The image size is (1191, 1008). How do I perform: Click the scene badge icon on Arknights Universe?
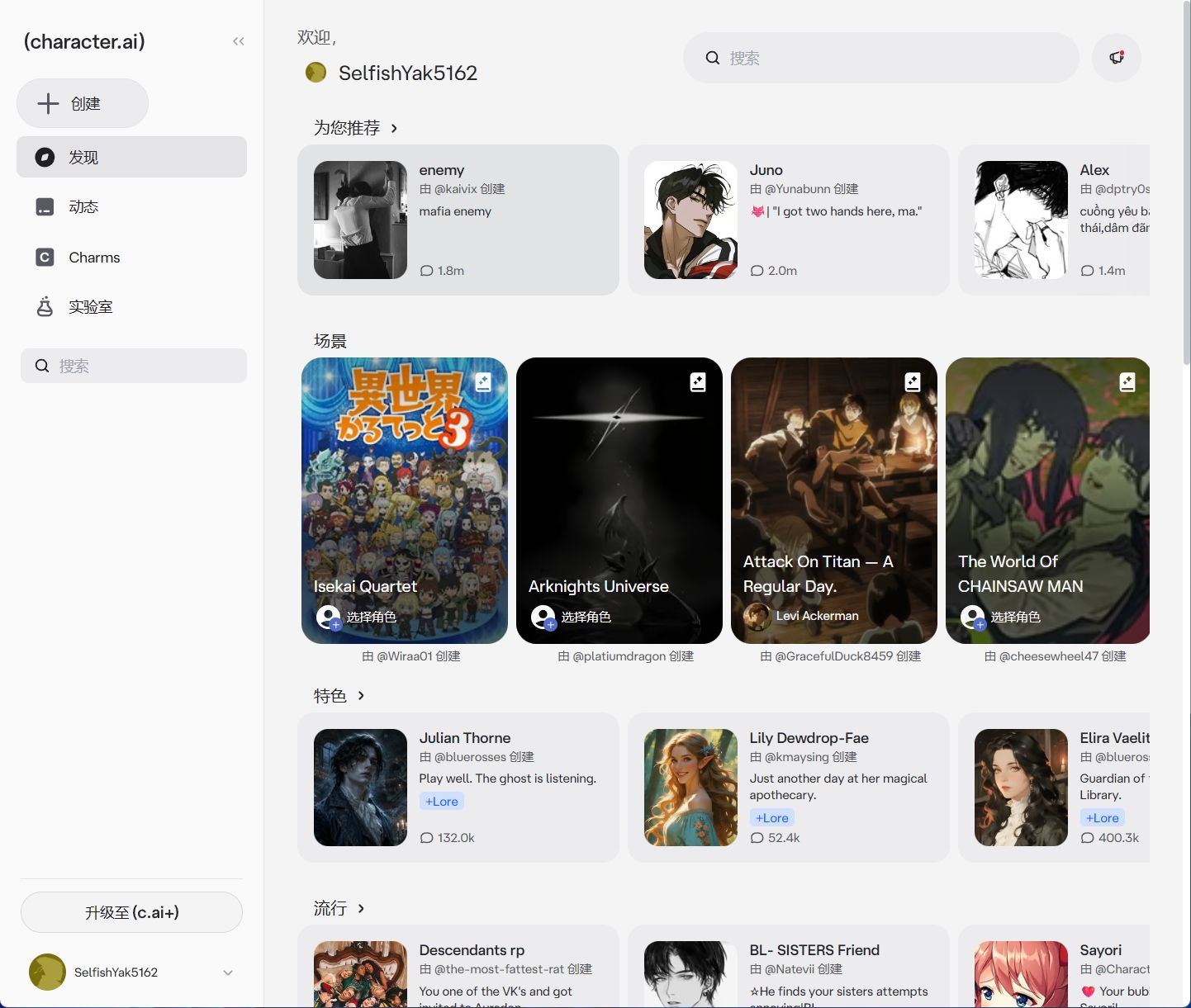[698, 381]
